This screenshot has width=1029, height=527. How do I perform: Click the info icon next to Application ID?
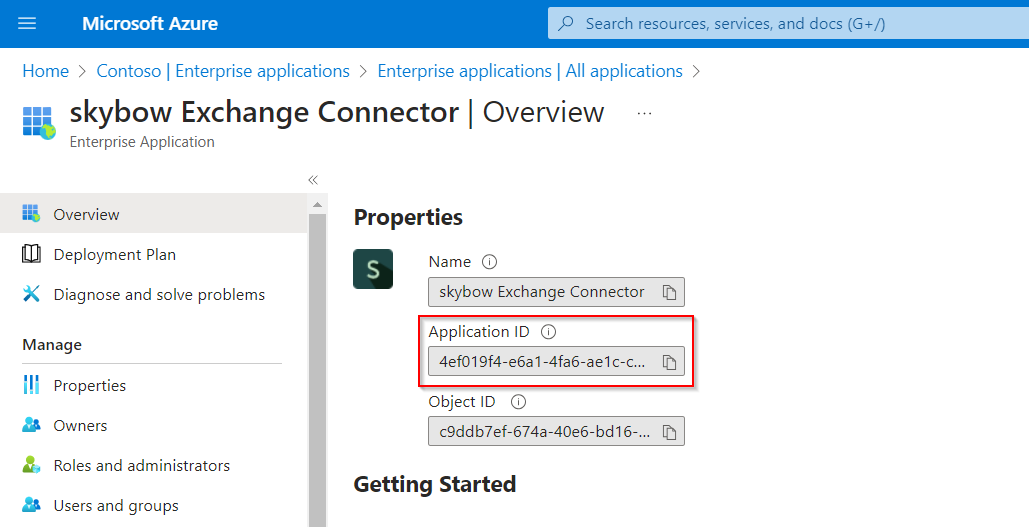click(548, 332)
